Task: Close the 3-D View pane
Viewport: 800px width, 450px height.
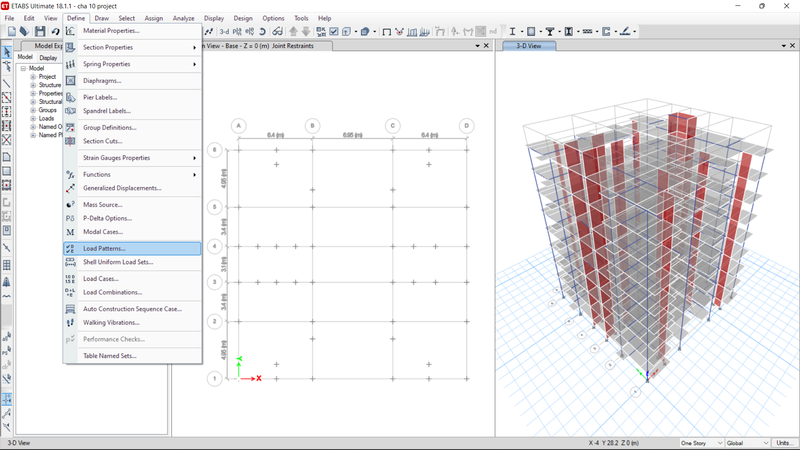Action: pyautogui.click(x=792, y=46)
